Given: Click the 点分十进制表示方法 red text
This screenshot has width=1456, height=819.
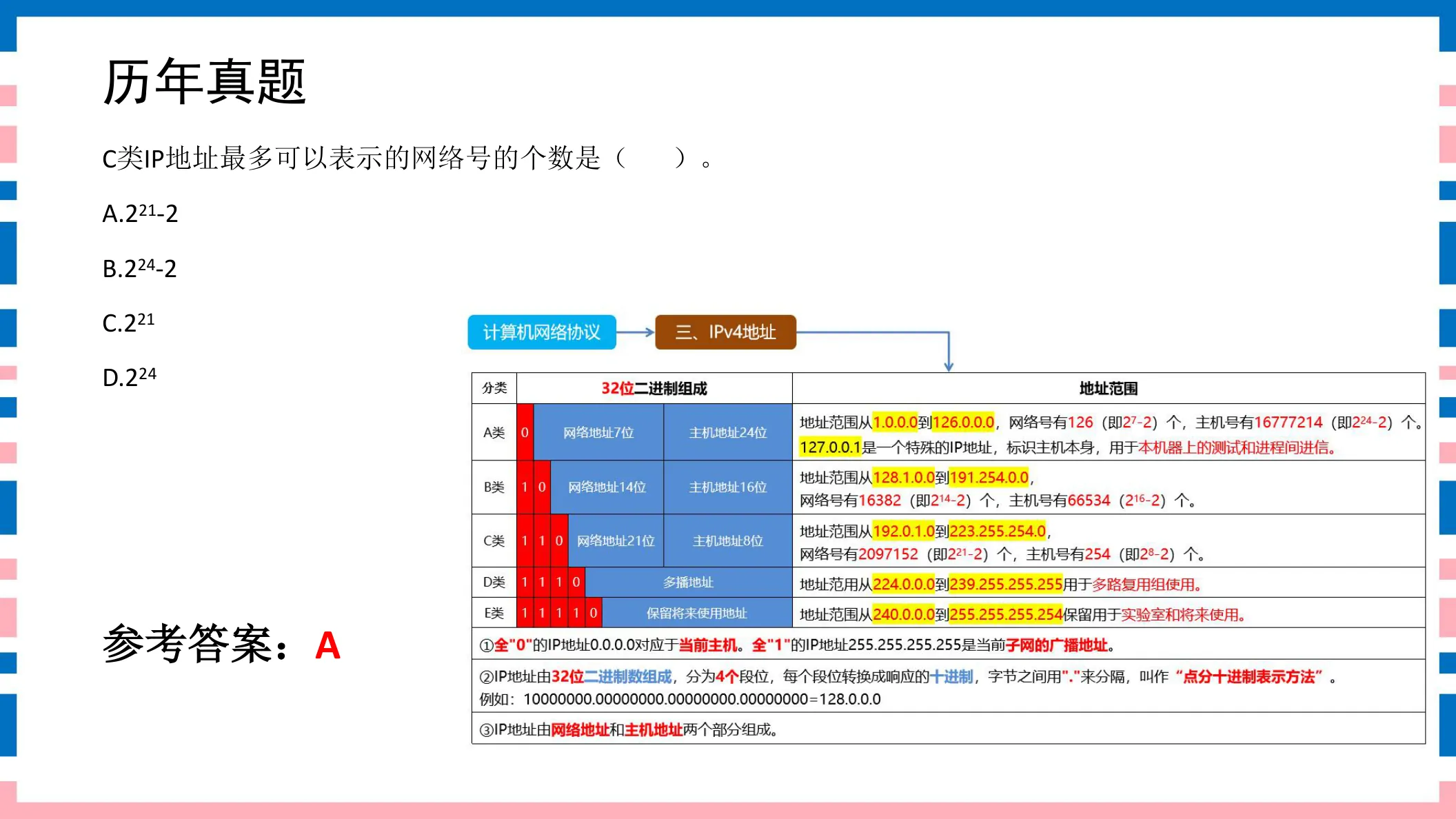Looking at the screenshot, I should click(x=1248, y=676).
